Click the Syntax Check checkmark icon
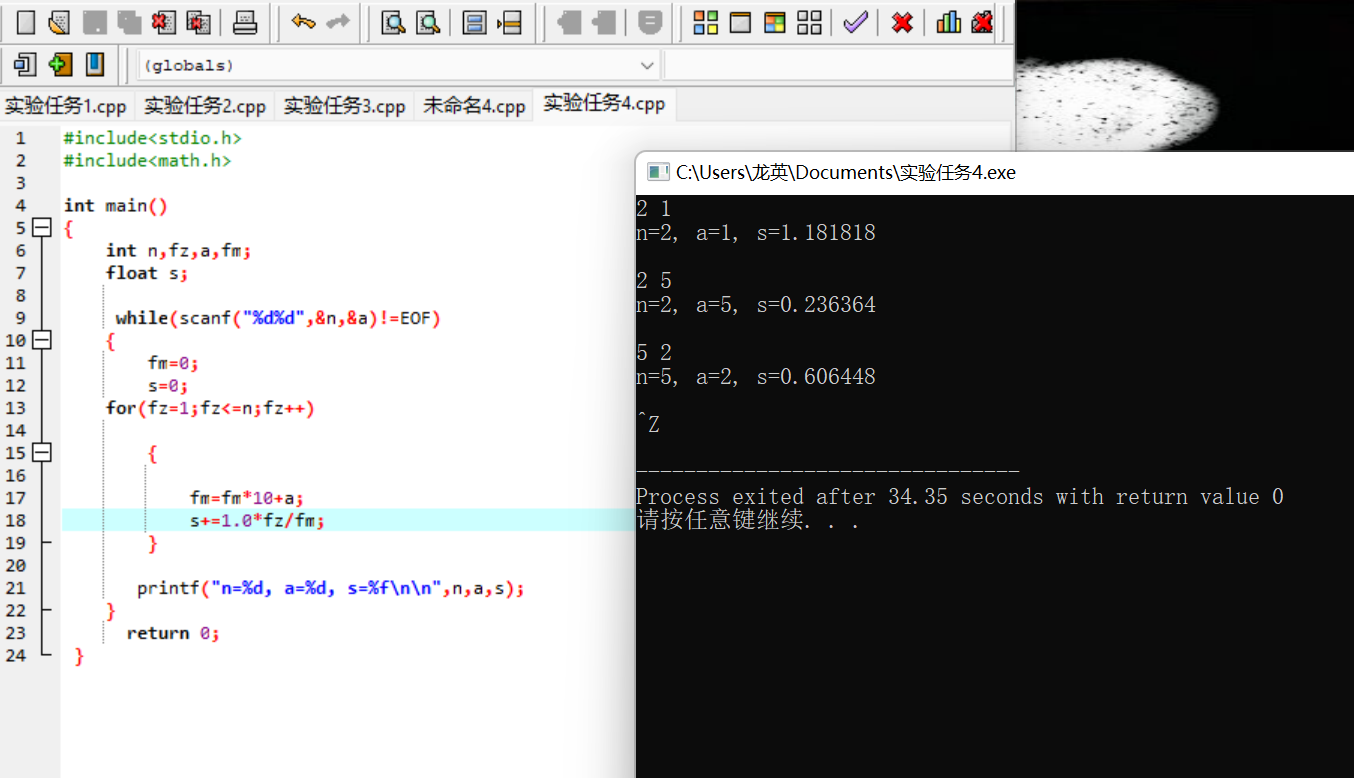This screenshot has width=1354, height=778. 855,22
